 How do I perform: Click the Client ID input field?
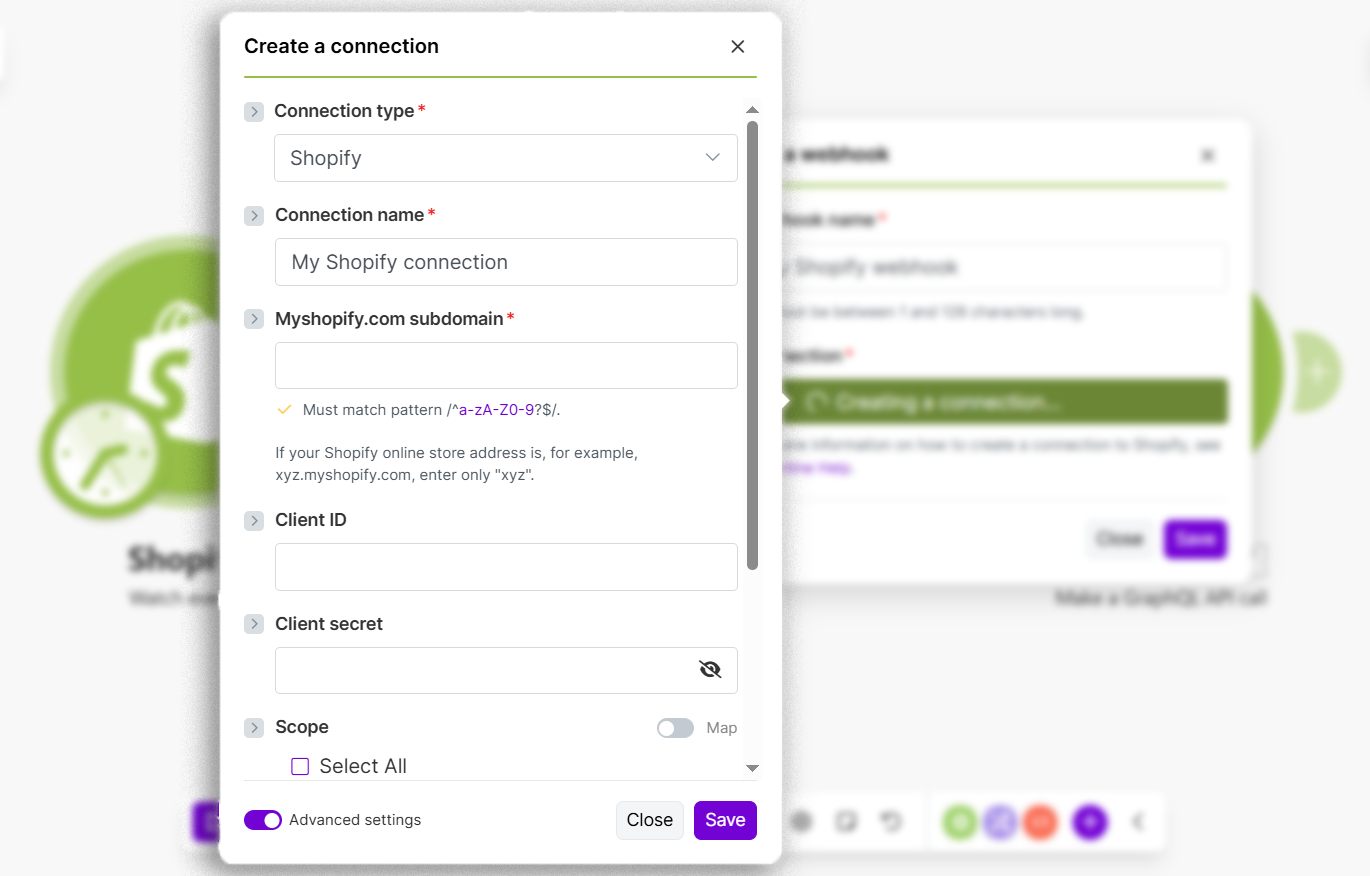pyautogui.click(x=506, y=567)
